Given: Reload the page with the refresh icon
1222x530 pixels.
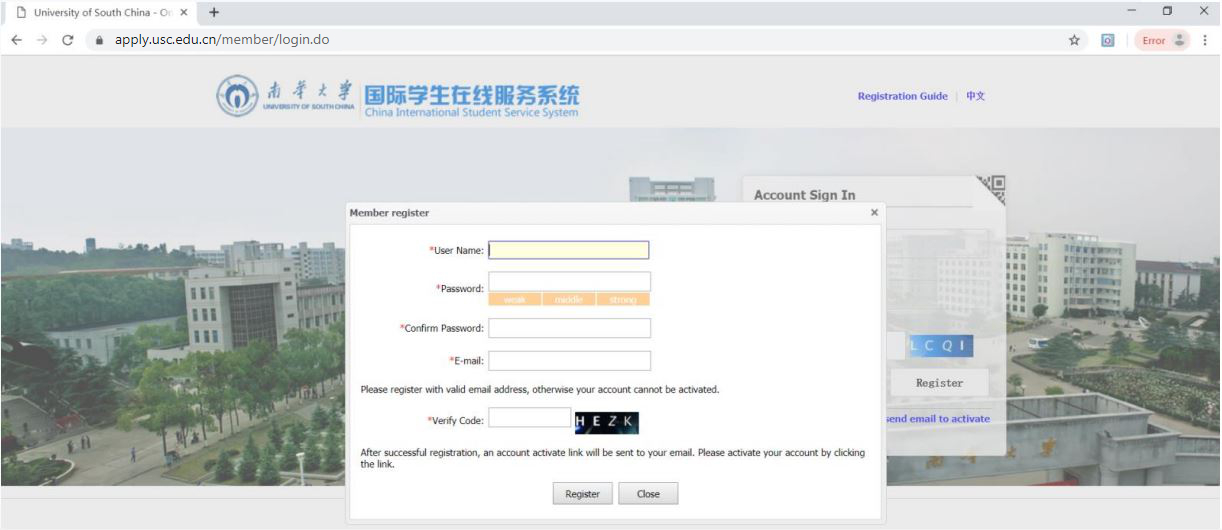Looking at the screenshot, I should point(68,40).
